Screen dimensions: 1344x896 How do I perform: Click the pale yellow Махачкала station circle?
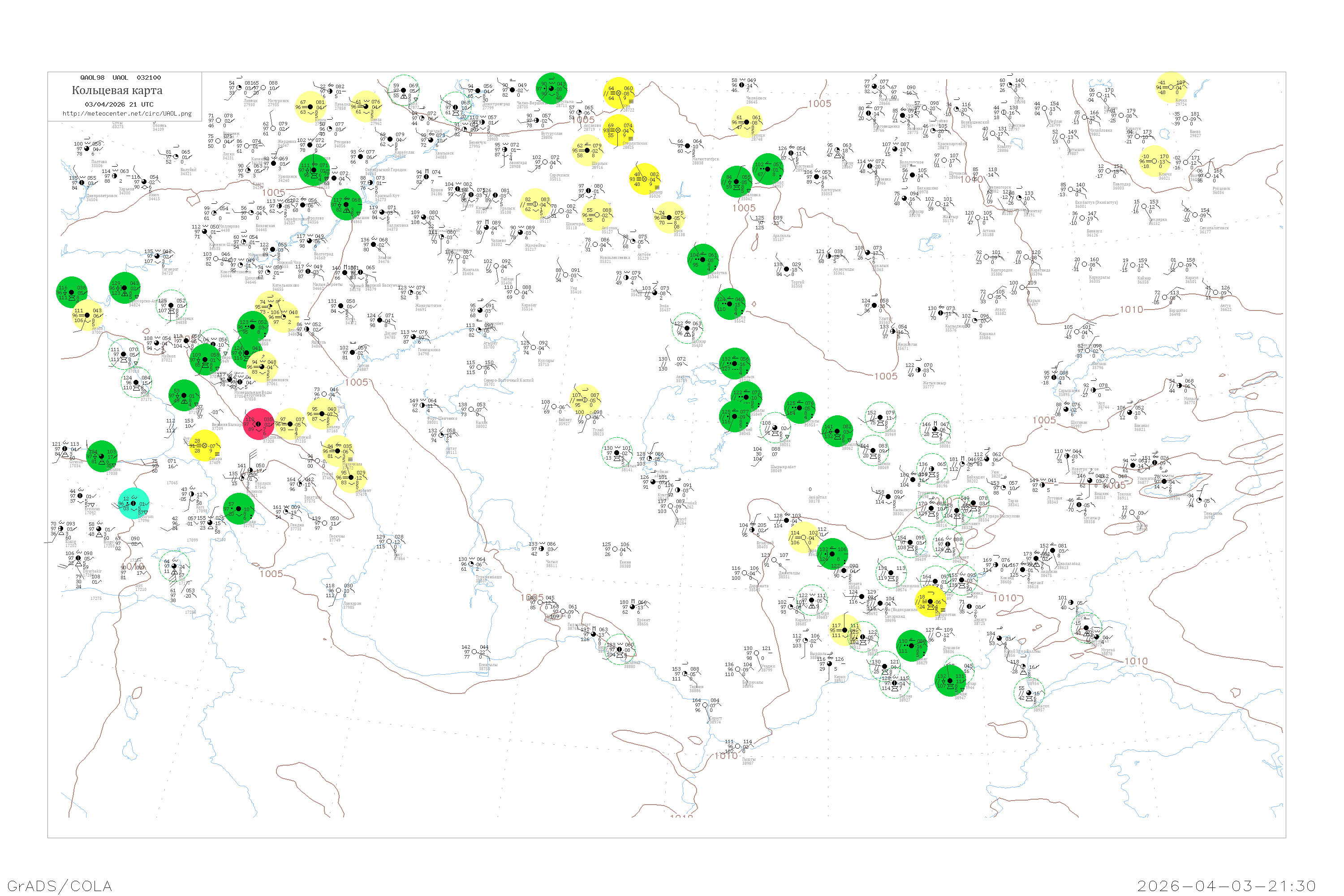(x=337, y=452)
